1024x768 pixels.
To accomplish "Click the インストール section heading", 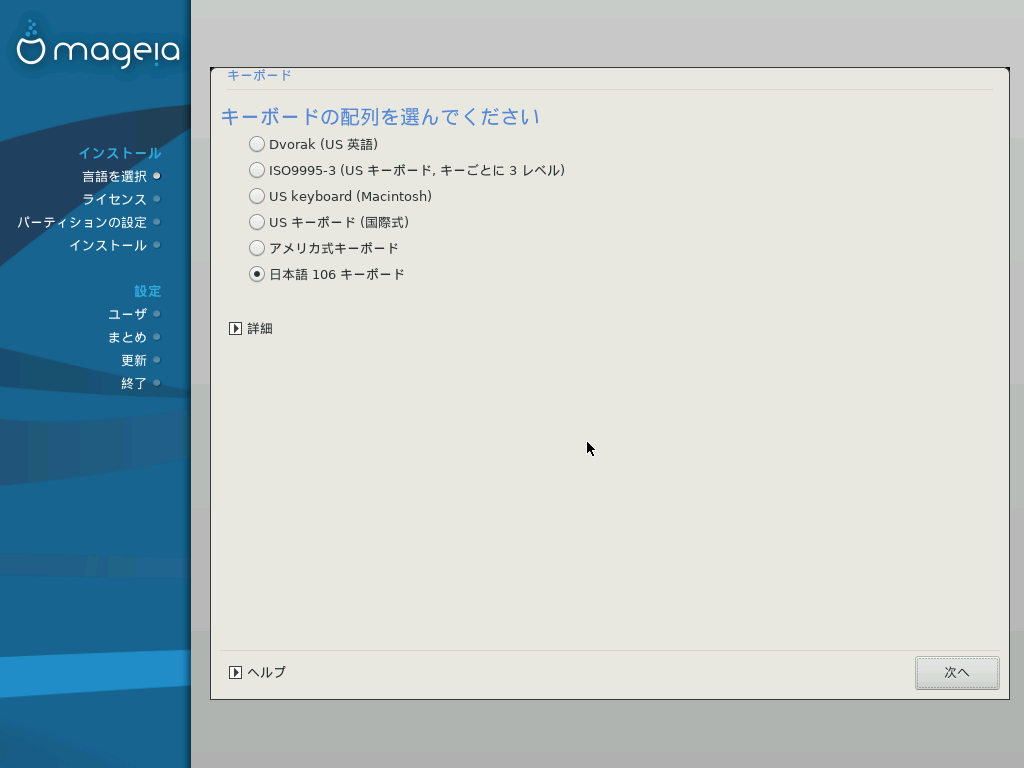I will pyautogui.click(x=120, y=153).
